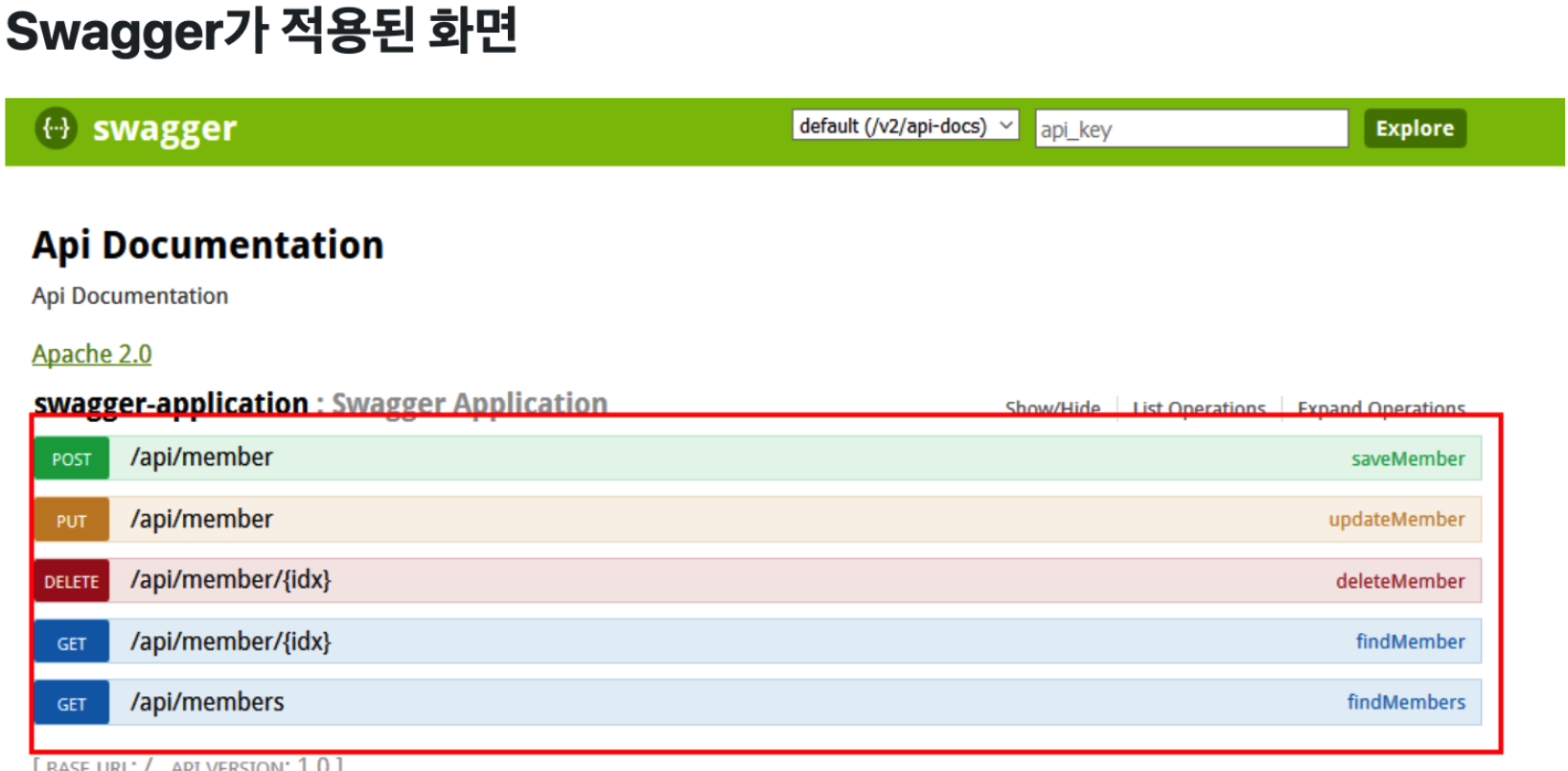Click the Api Documentation title heading
Image resolution: width=1568 pixels, height=771 pixels.
[x=208, y=245]
